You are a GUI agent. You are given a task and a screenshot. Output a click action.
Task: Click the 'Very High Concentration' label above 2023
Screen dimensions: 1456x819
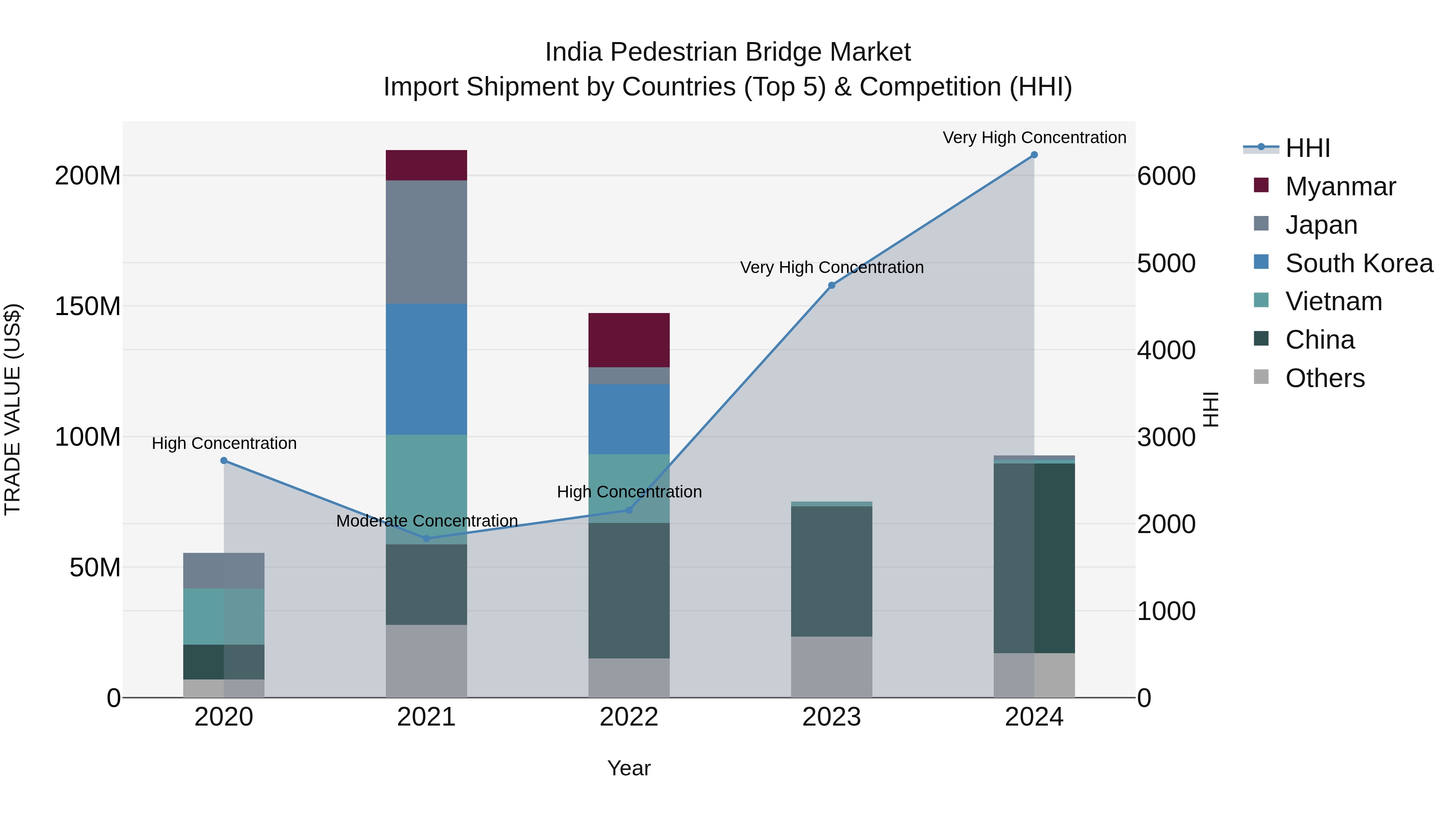coord(832,267)
